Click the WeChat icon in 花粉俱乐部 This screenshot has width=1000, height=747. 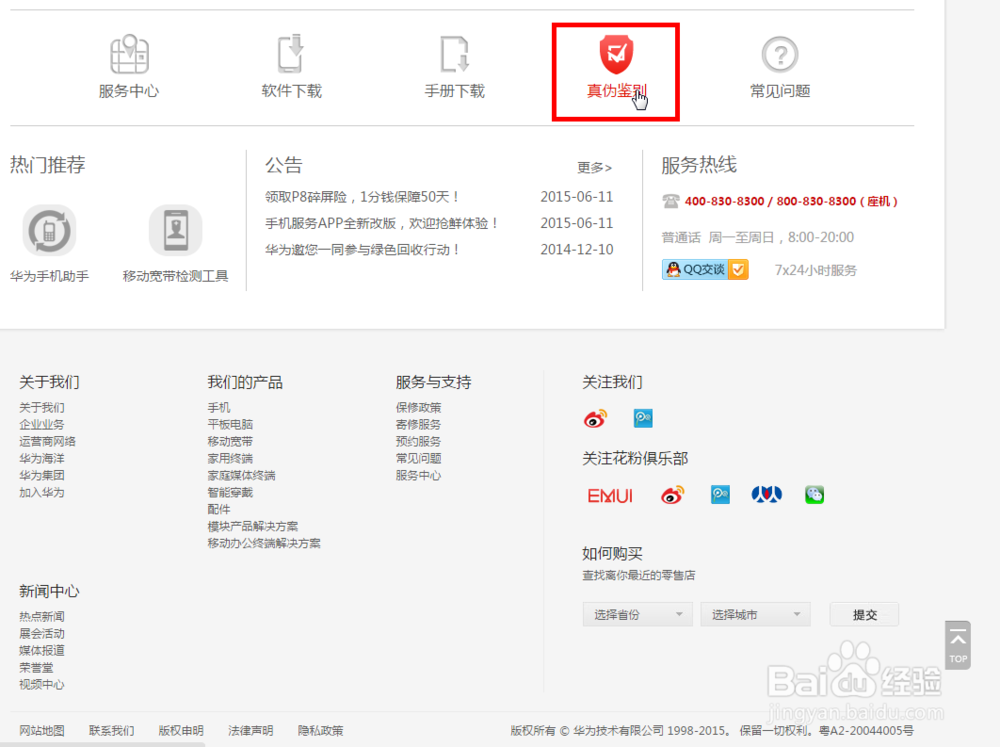(x=814, y=494)
